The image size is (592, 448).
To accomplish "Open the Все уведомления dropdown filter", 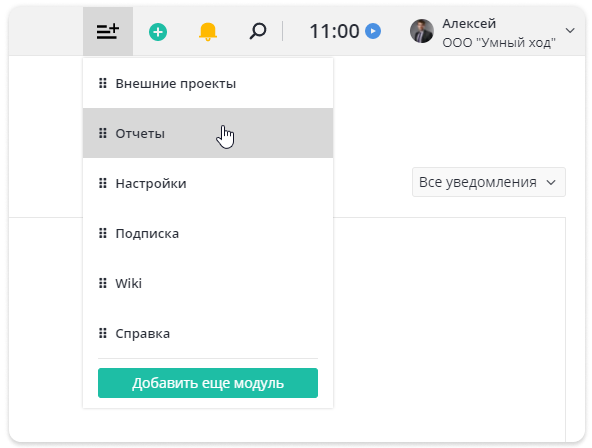I will click(x=489, y=182).
